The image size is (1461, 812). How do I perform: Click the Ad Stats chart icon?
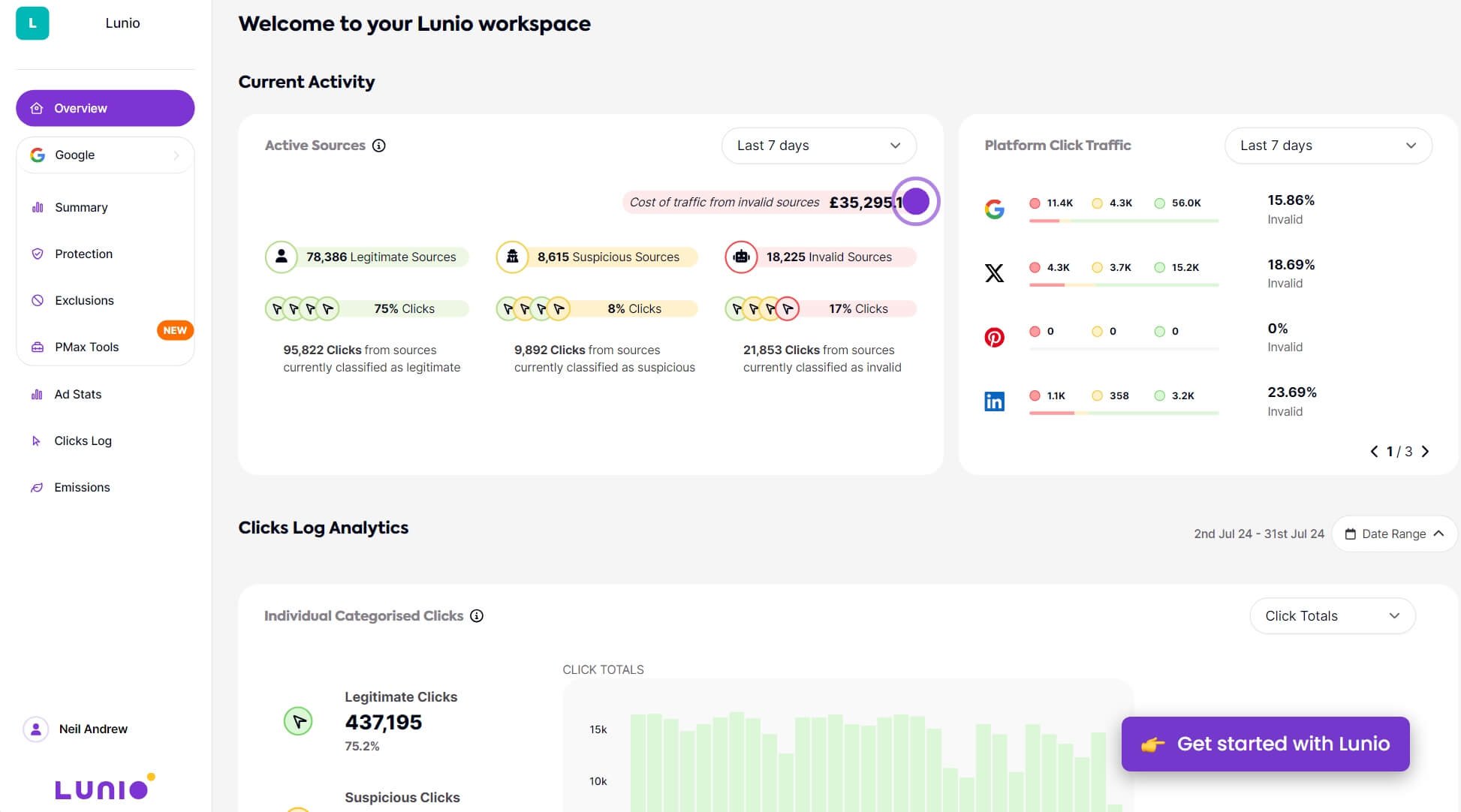click(x=37, y=394)
